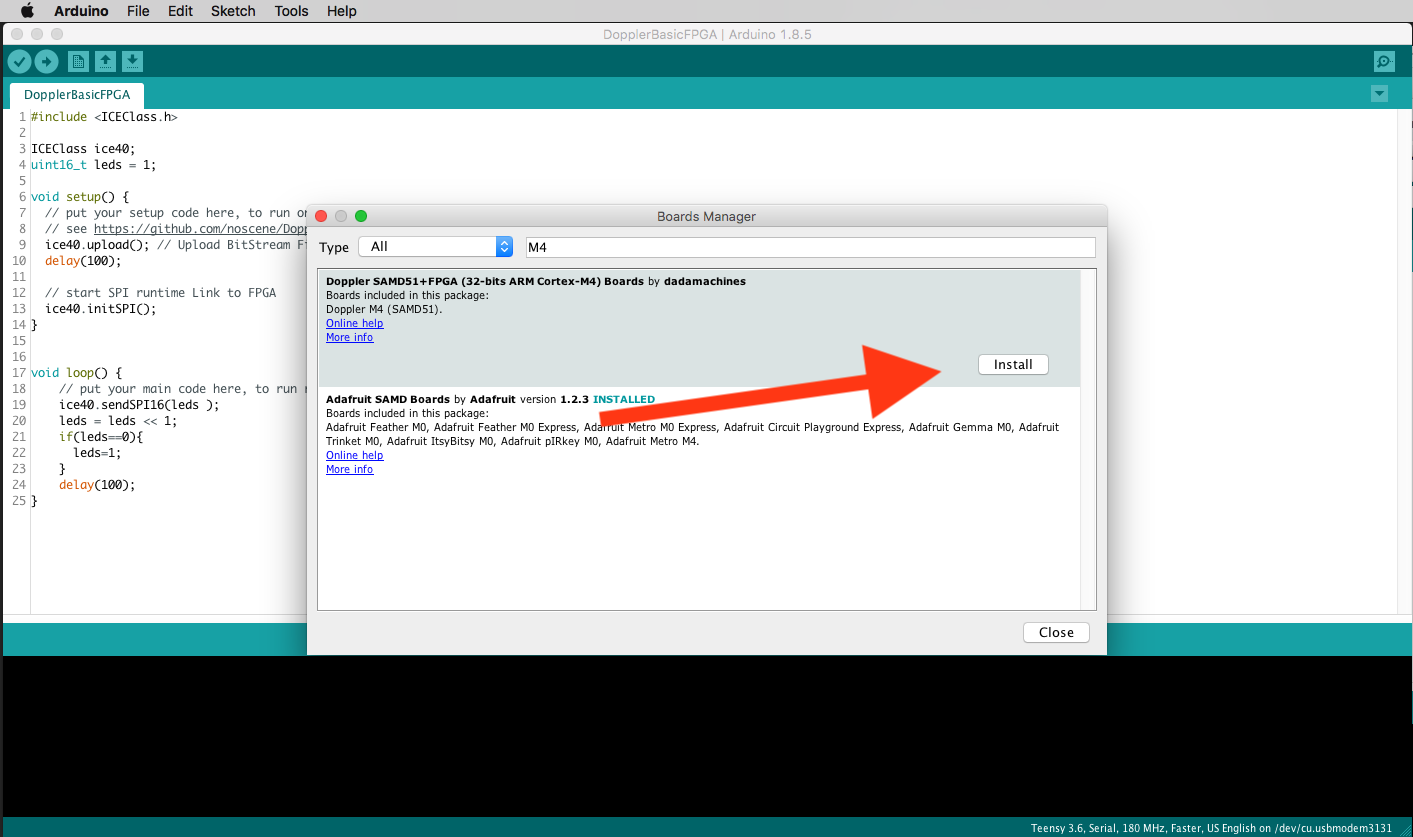Open the Tools menu
Image resolution: width=1413 pixels, height=837 pixels.
tap(291, 11)
